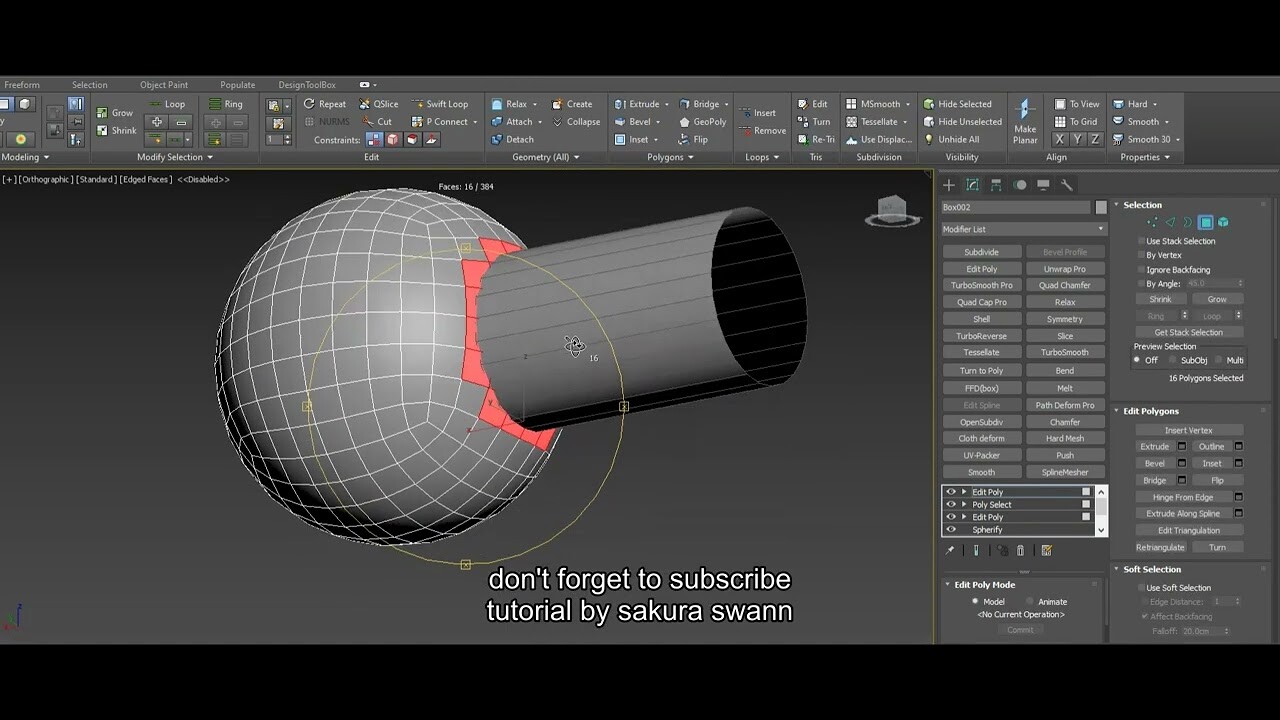Apply the TurboSmooth Pro modifier
This screenshot has height=720, width=1280.
coord(981,284)
